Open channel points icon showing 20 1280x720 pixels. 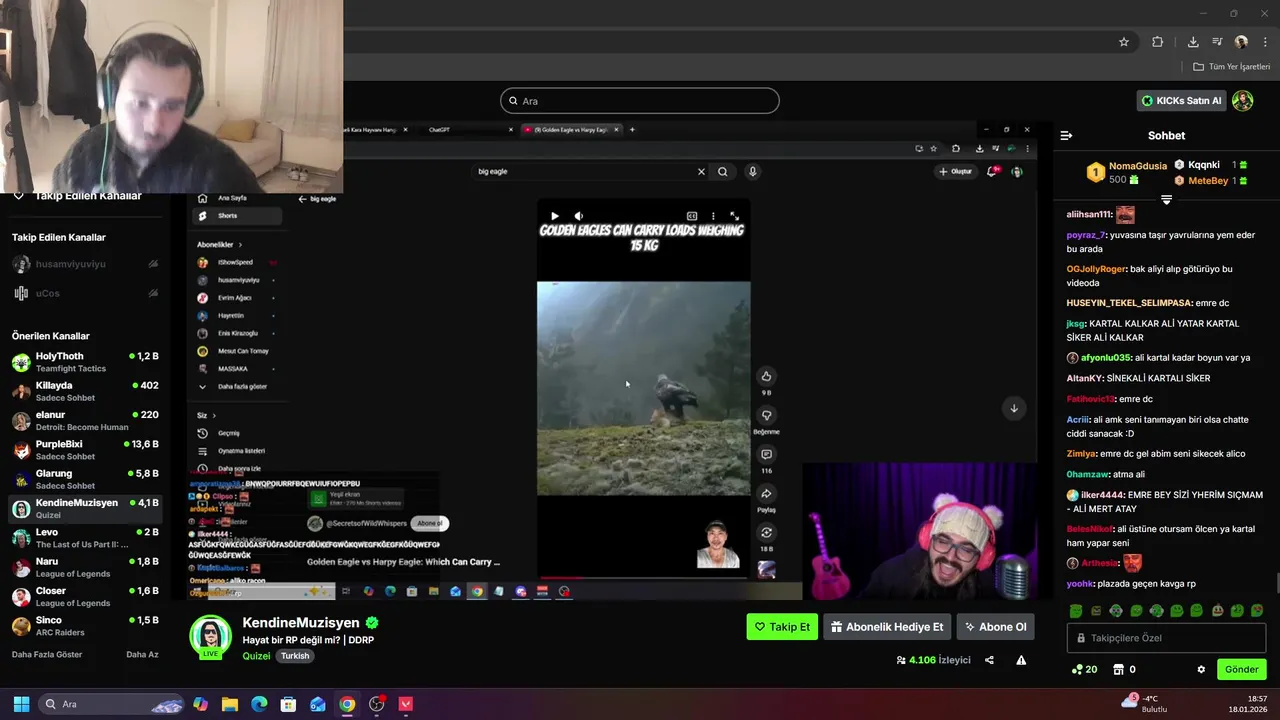(1084, 669)
